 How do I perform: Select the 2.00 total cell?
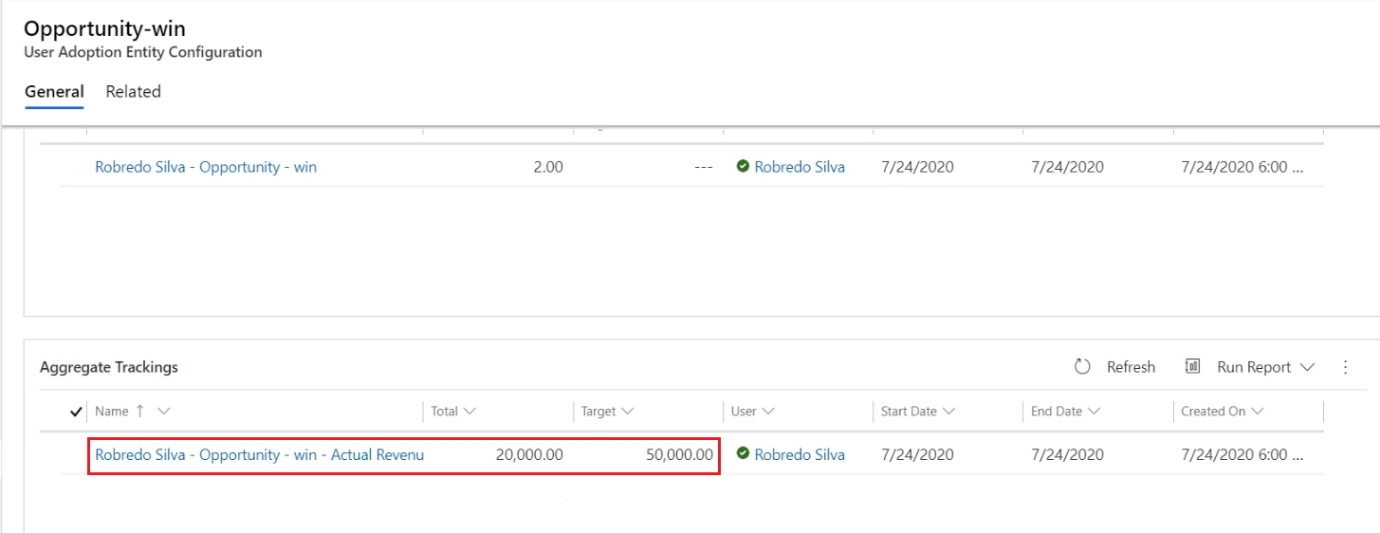pos(548,167)
